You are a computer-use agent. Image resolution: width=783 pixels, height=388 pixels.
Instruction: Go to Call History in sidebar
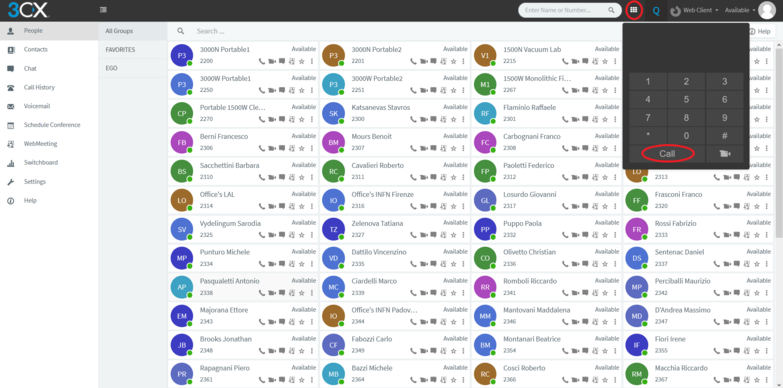(39, 87)
